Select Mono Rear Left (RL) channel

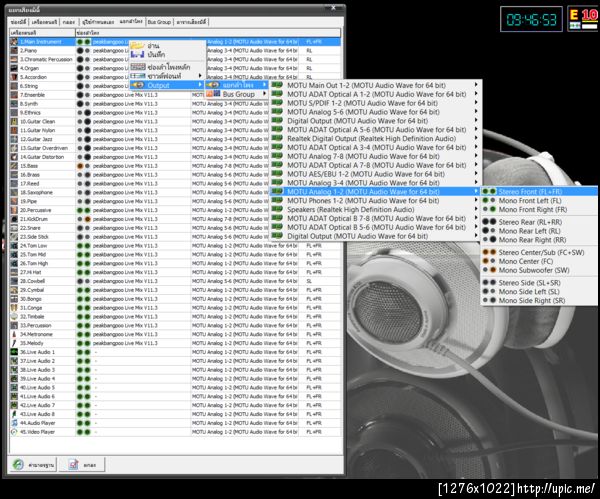coord(539,231)
